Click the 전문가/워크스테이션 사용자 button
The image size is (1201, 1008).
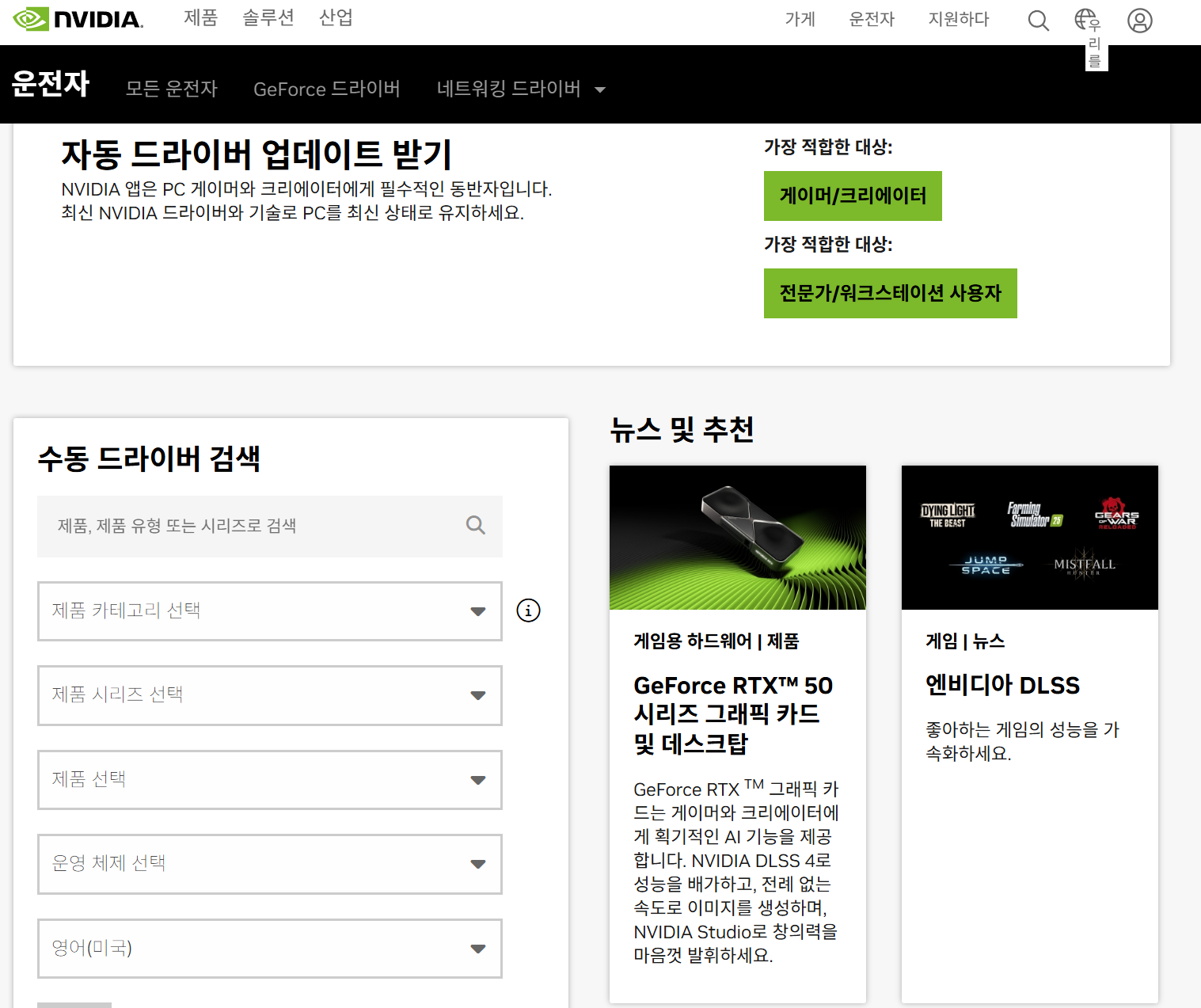click(890, 293)
